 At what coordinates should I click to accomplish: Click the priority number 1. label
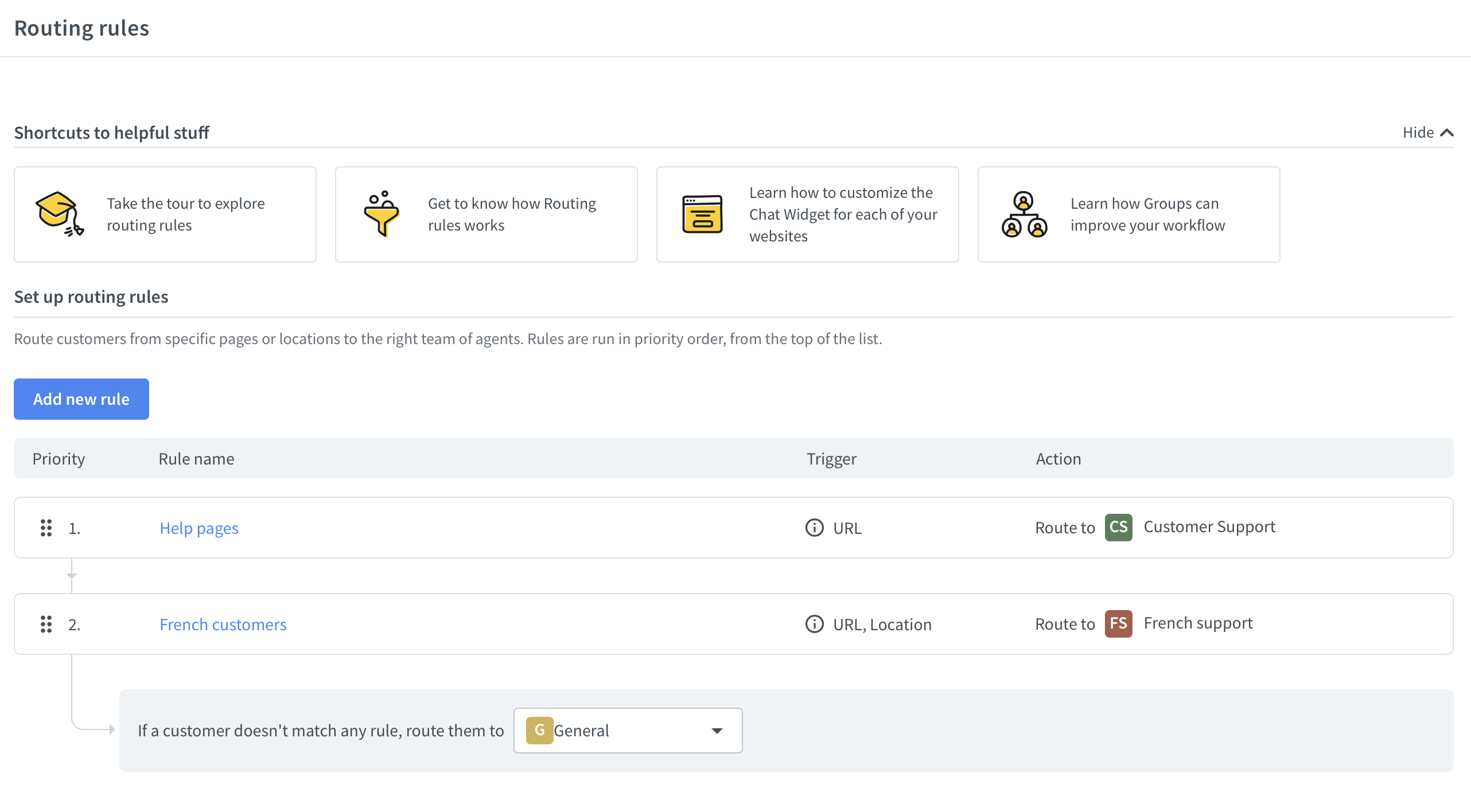[x=75, y=528]
